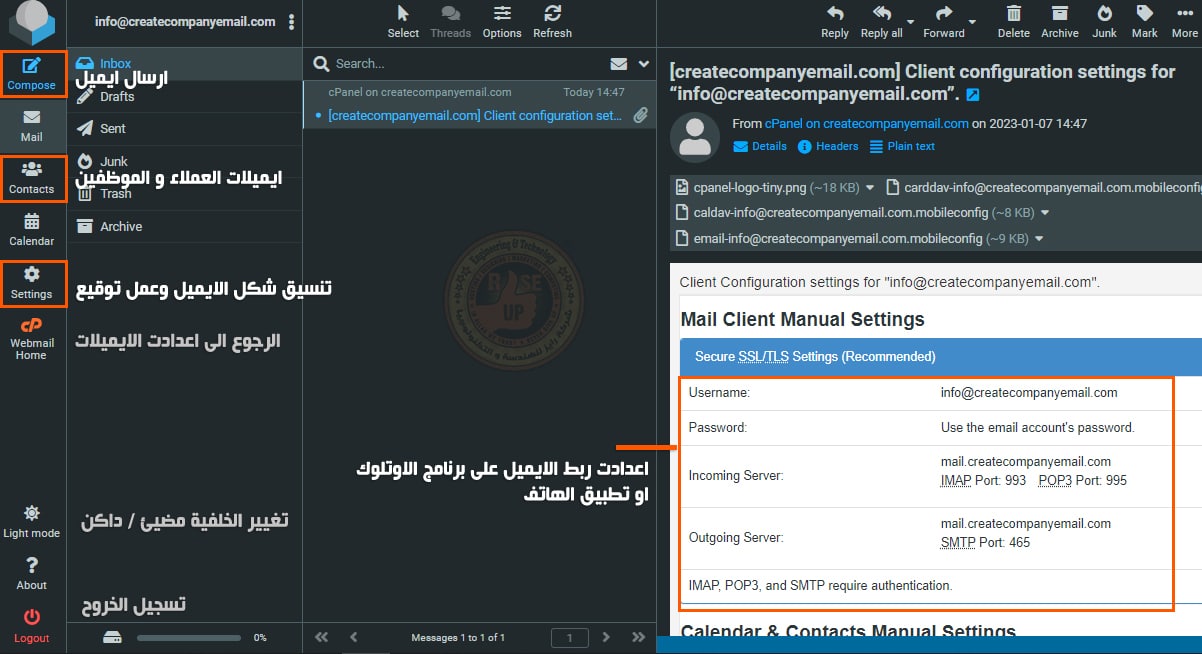Toggle Light mode in sidebar

click(x=32, y=521)
